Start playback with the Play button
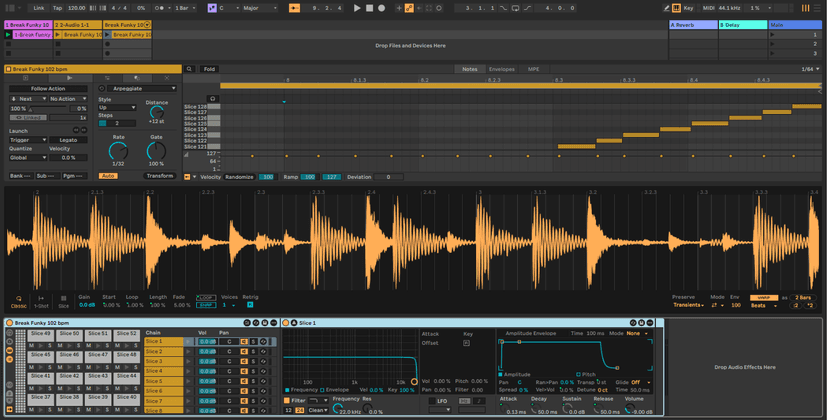828x420 pixels. click(357, 8)
